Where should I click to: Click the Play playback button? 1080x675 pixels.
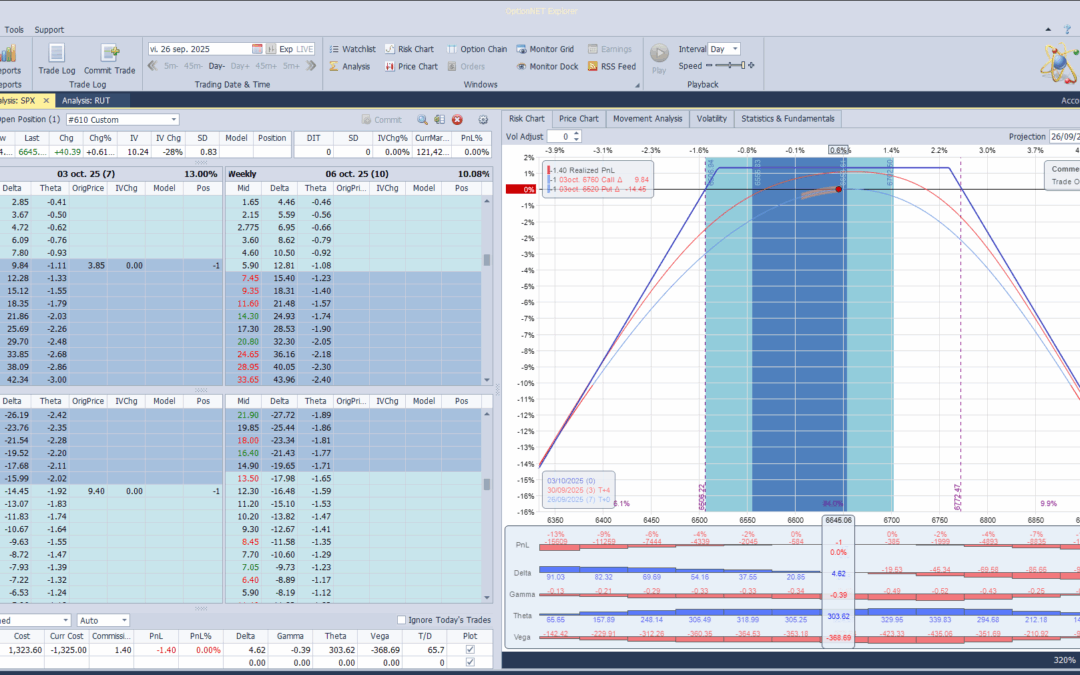click(x=659, y=58)
